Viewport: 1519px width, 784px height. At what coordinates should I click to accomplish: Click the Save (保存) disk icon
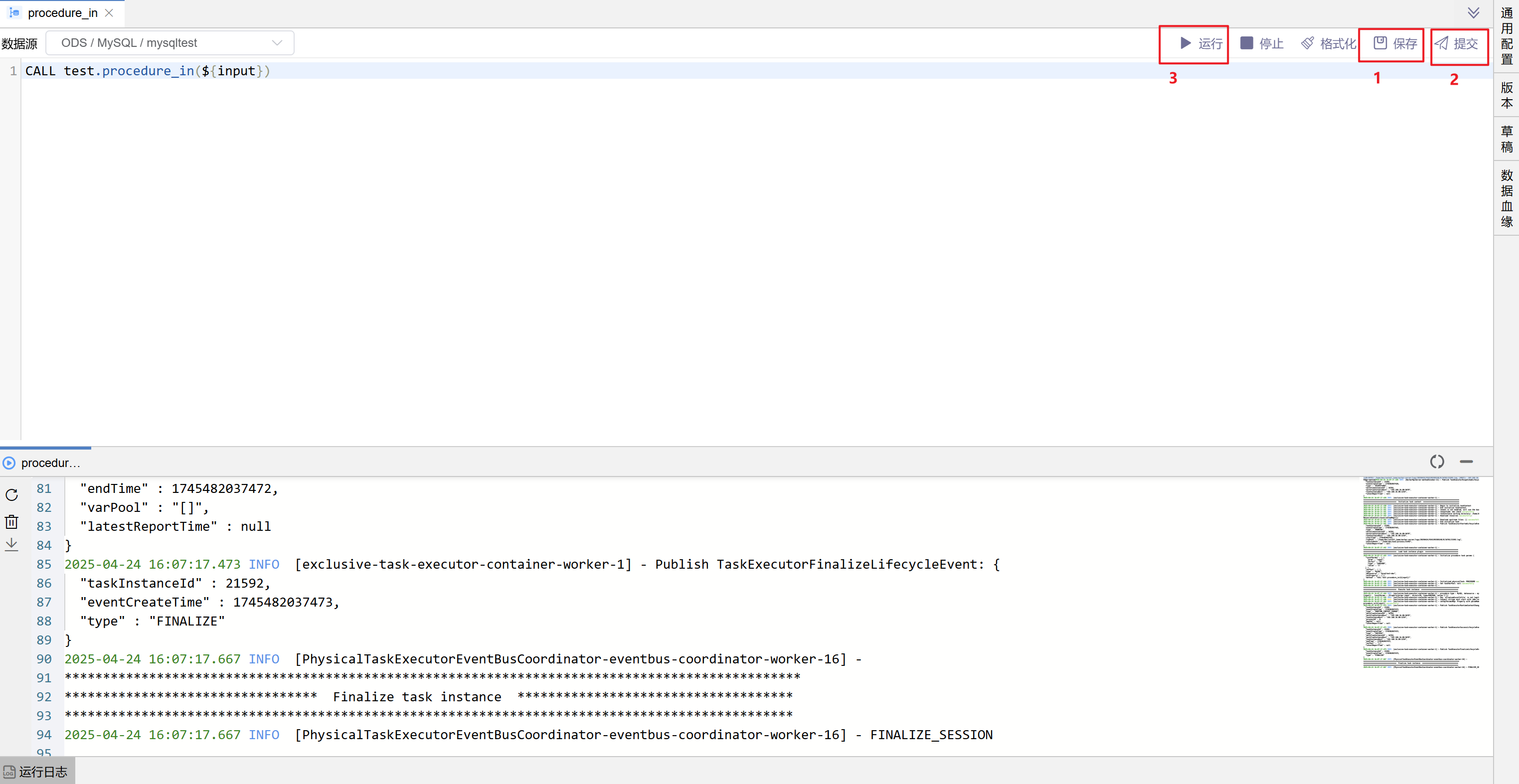pos(1380,43)
